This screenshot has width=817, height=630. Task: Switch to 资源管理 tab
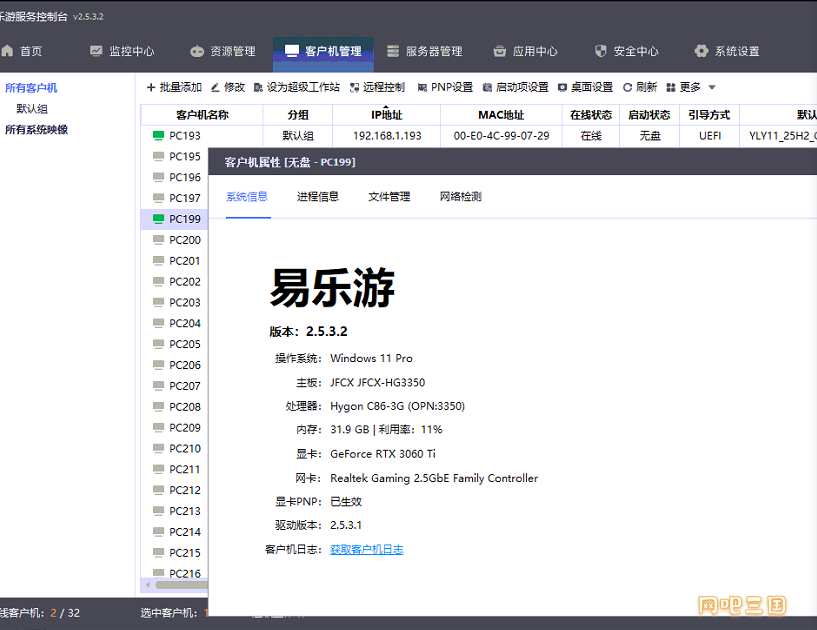[x=223, y=51]
